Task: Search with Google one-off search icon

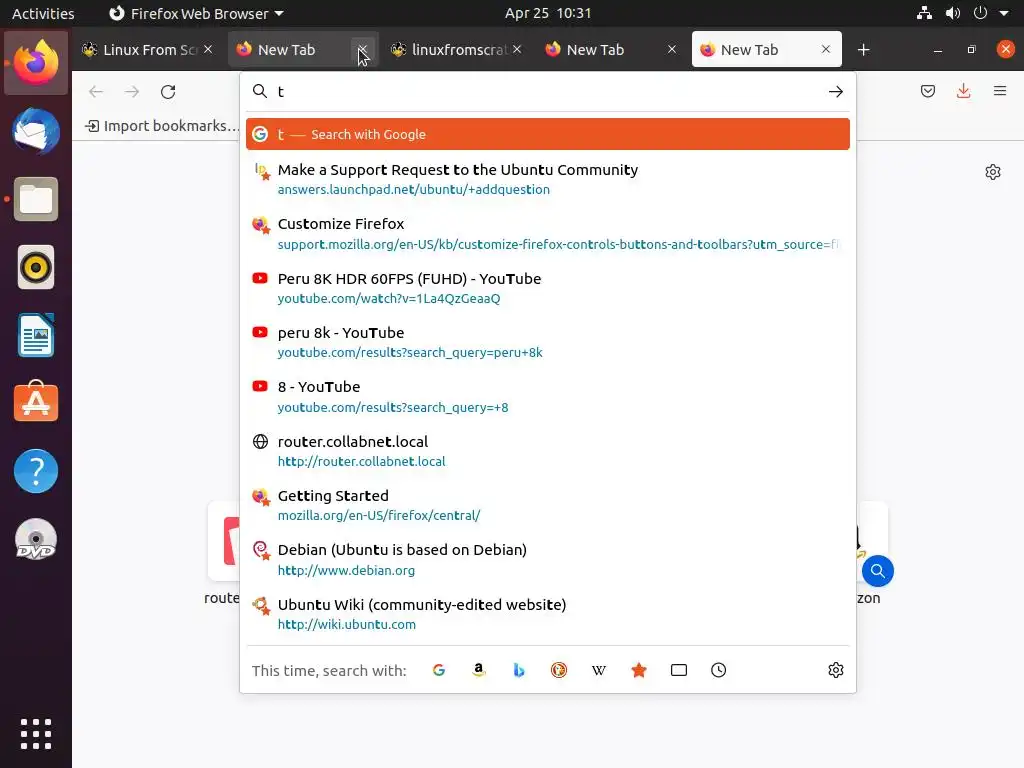Action: 439,670
